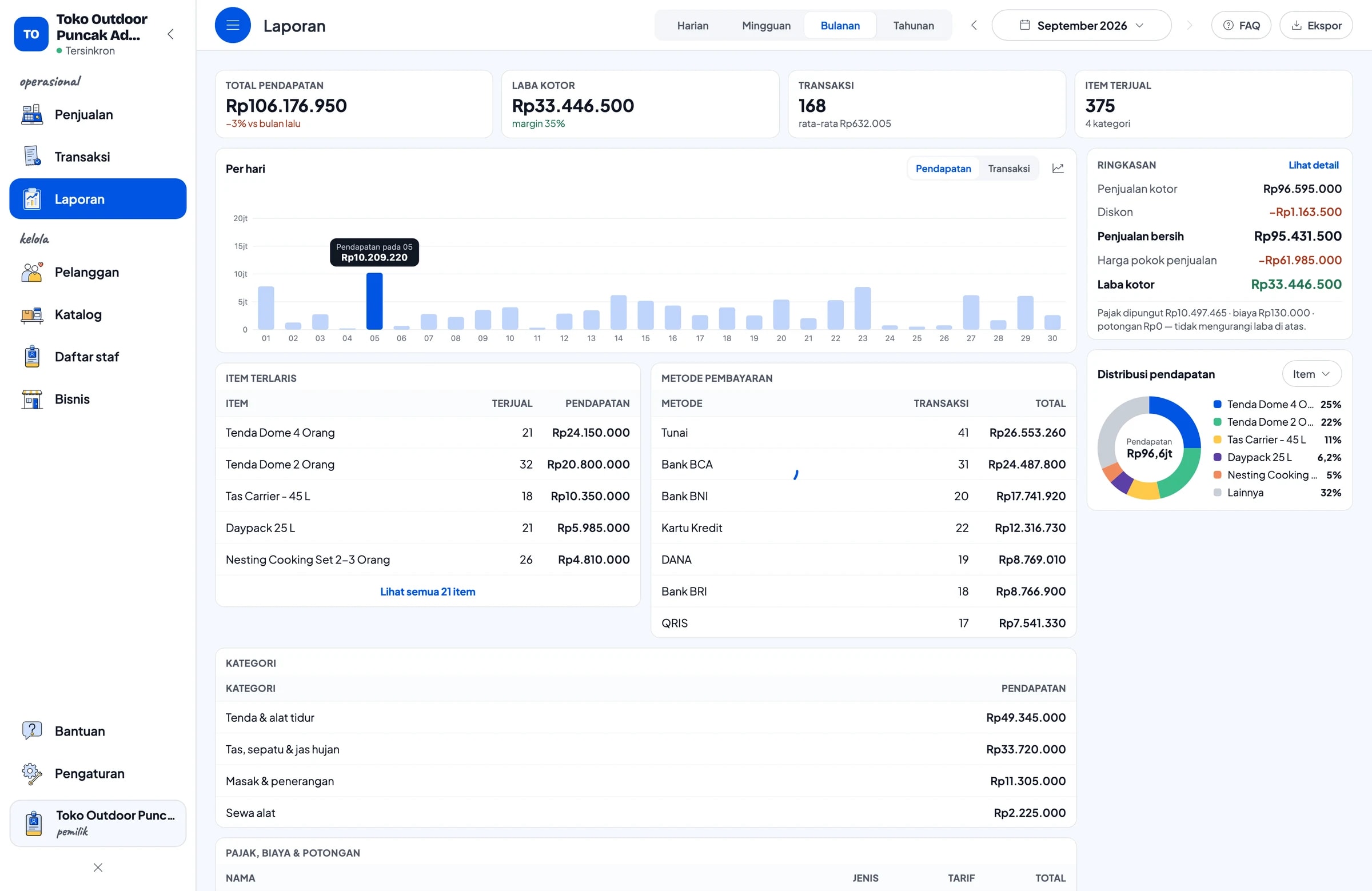Open Bisnis storefront icon
Image resolution: width=1372 pixels, height=891 pixels.
[31, 399]
